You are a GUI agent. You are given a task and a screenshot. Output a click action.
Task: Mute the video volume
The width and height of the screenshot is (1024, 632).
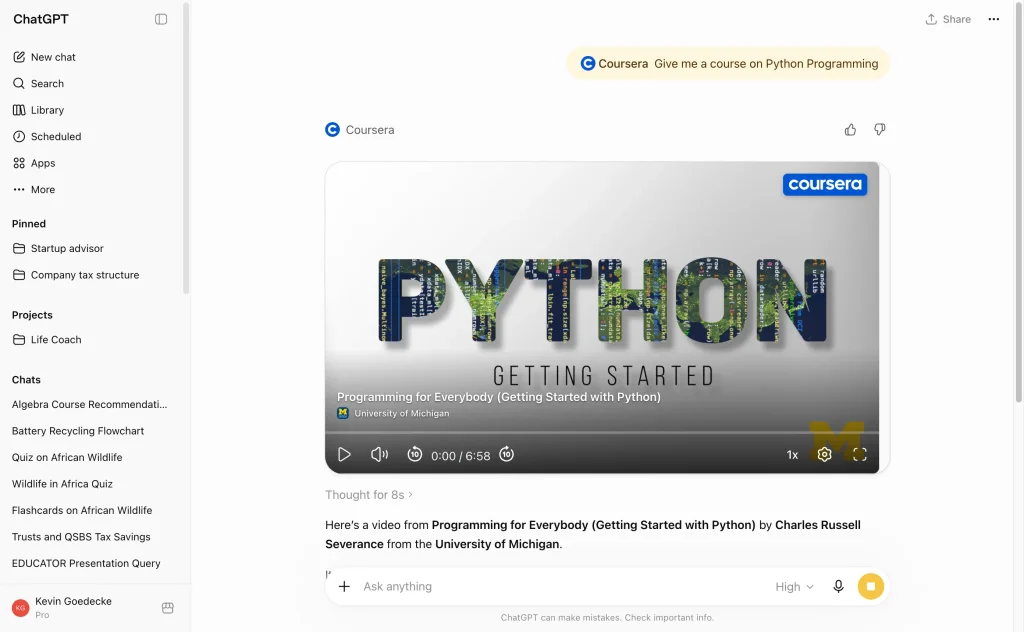[379, 454]
